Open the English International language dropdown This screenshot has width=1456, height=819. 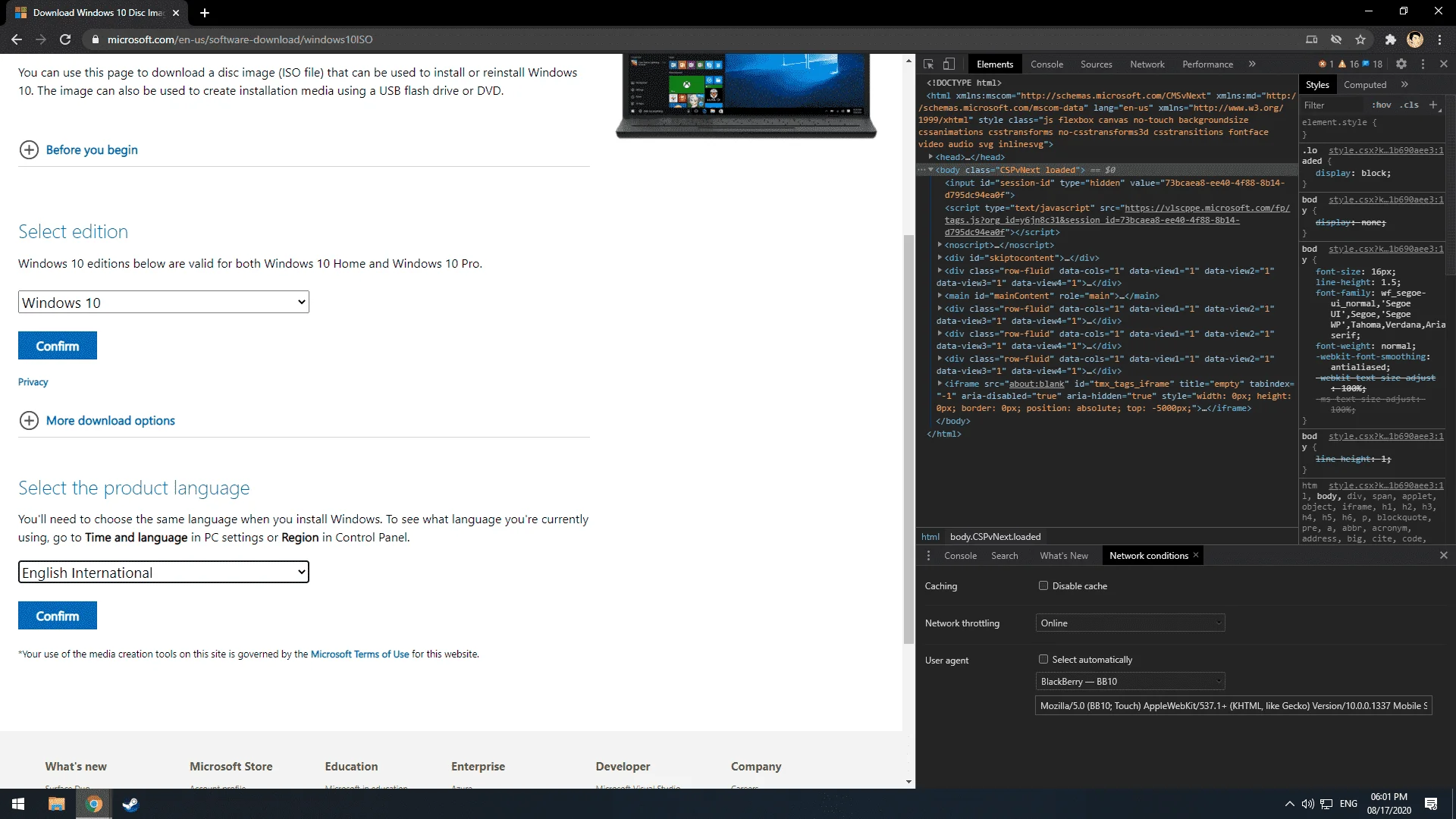click(163, 573)
